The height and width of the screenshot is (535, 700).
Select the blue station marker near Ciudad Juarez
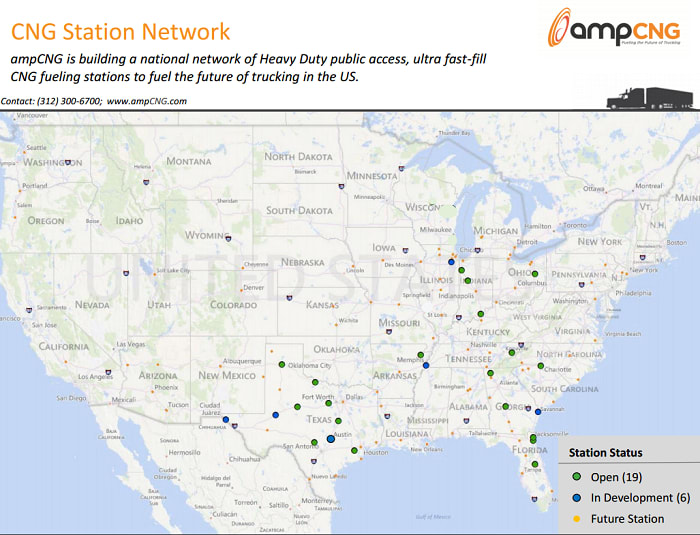pyautogui.click(x=225, y=419)
